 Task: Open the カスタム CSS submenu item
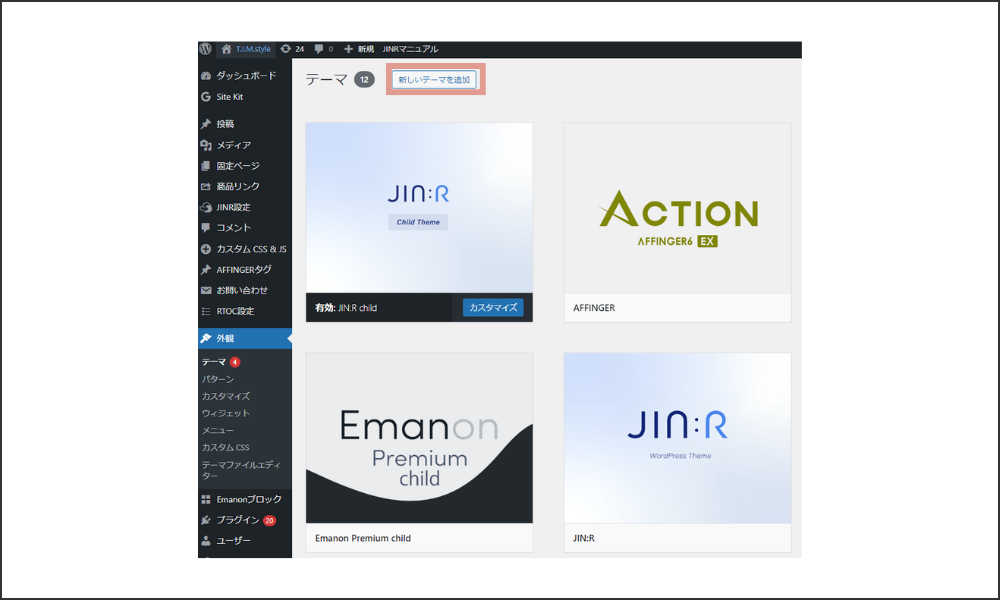(x=226, y=448)
